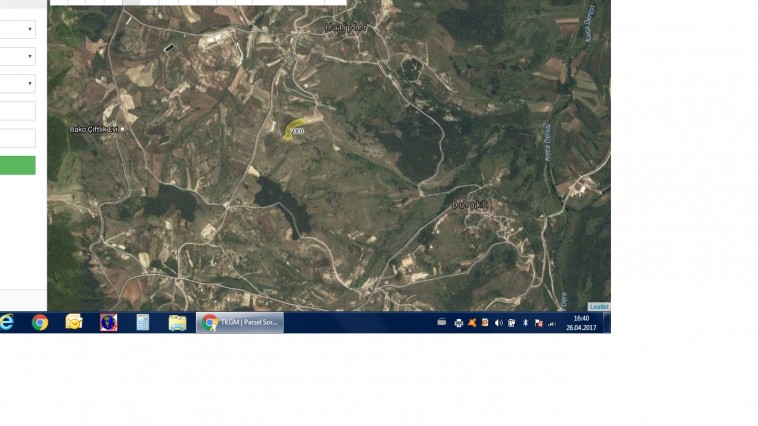The height and width of the screenshot is (426, 758).
Task: Open Internet Explorer from the taskbar
Action: (7, 322)
